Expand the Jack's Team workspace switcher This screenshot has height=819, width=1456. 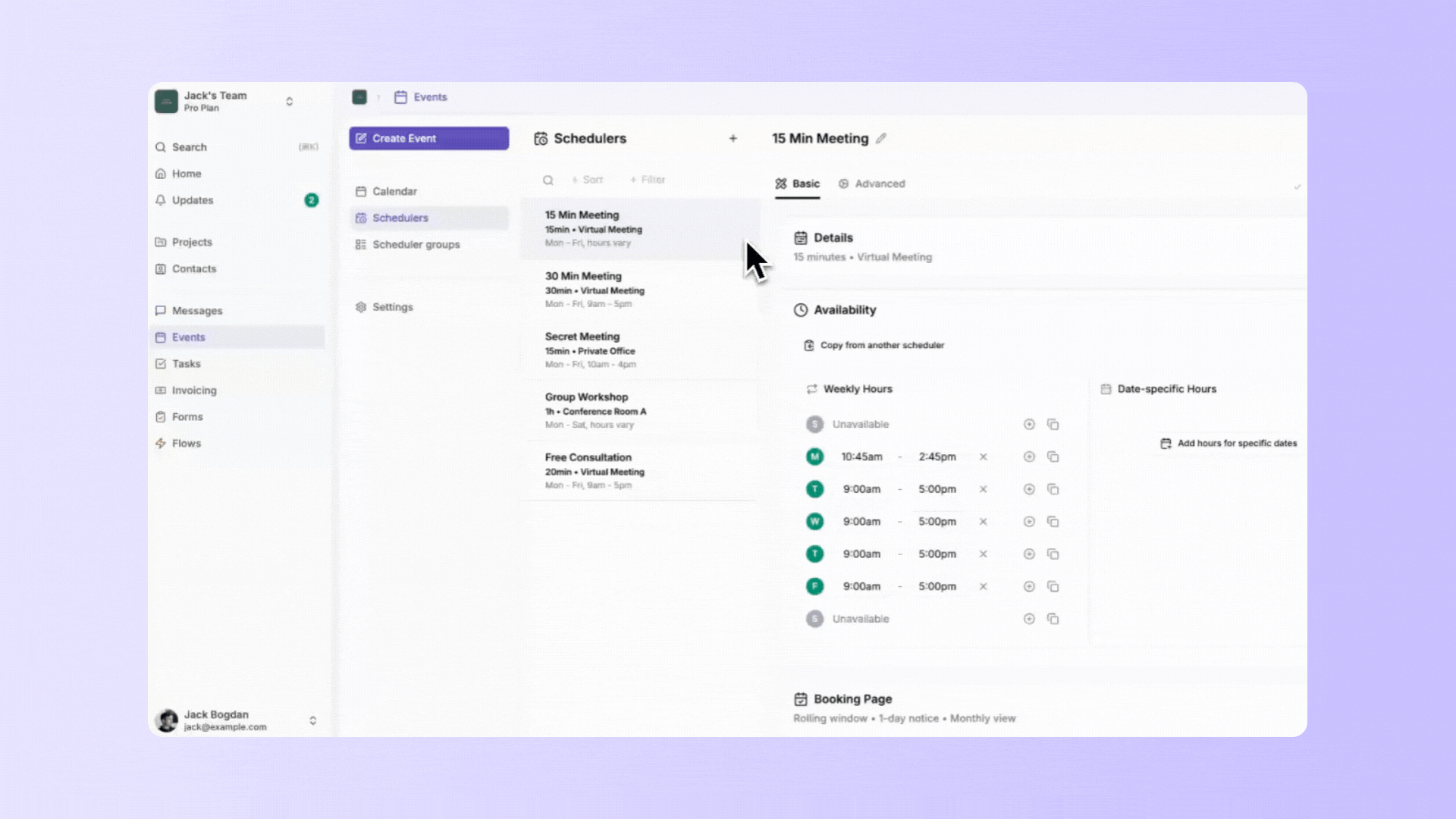coord(289,102)
